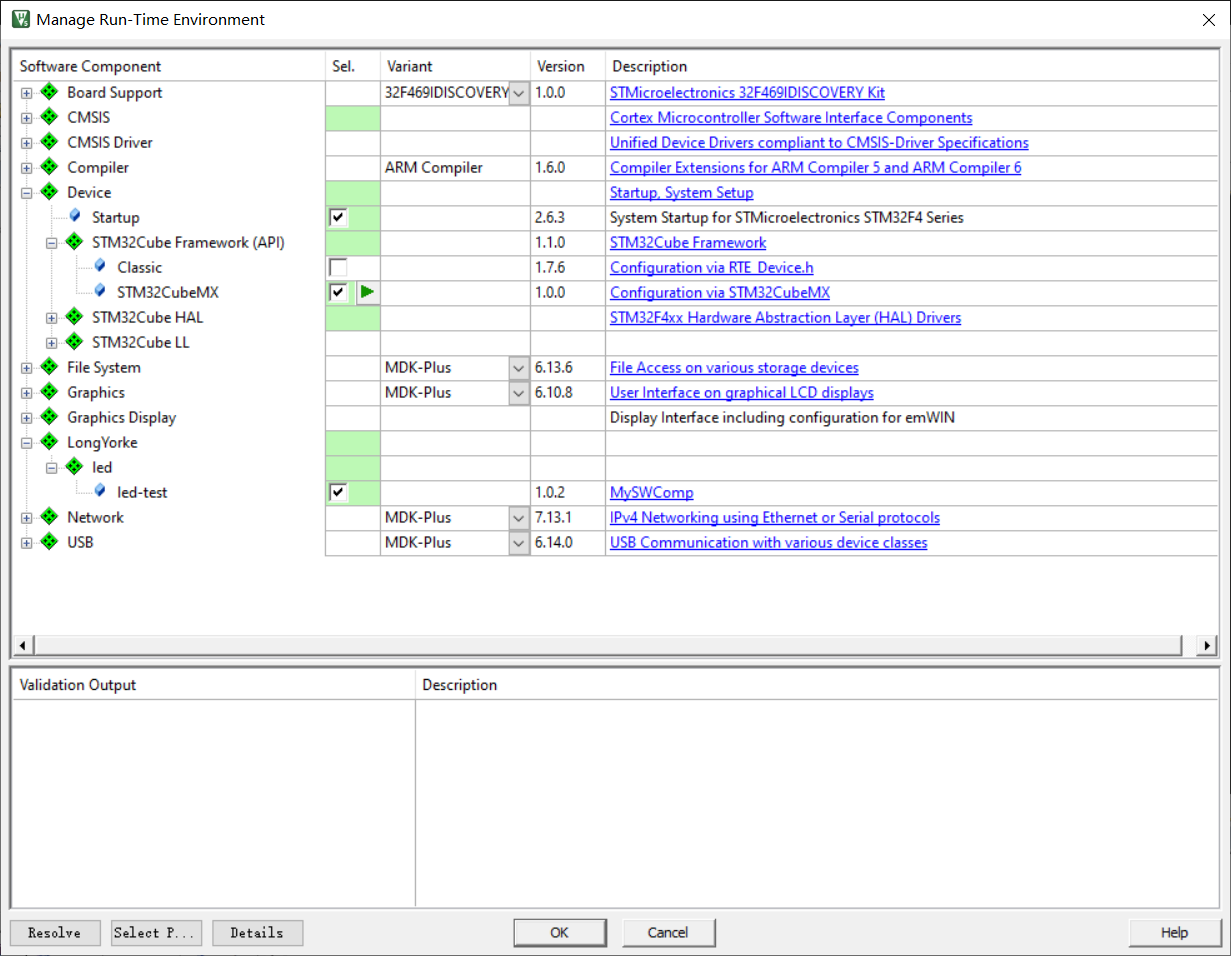The width and height of the screenshot is (1231, 956).
Task: Select the 6.13.6 version cell for File System
Action: pos(568,368)
